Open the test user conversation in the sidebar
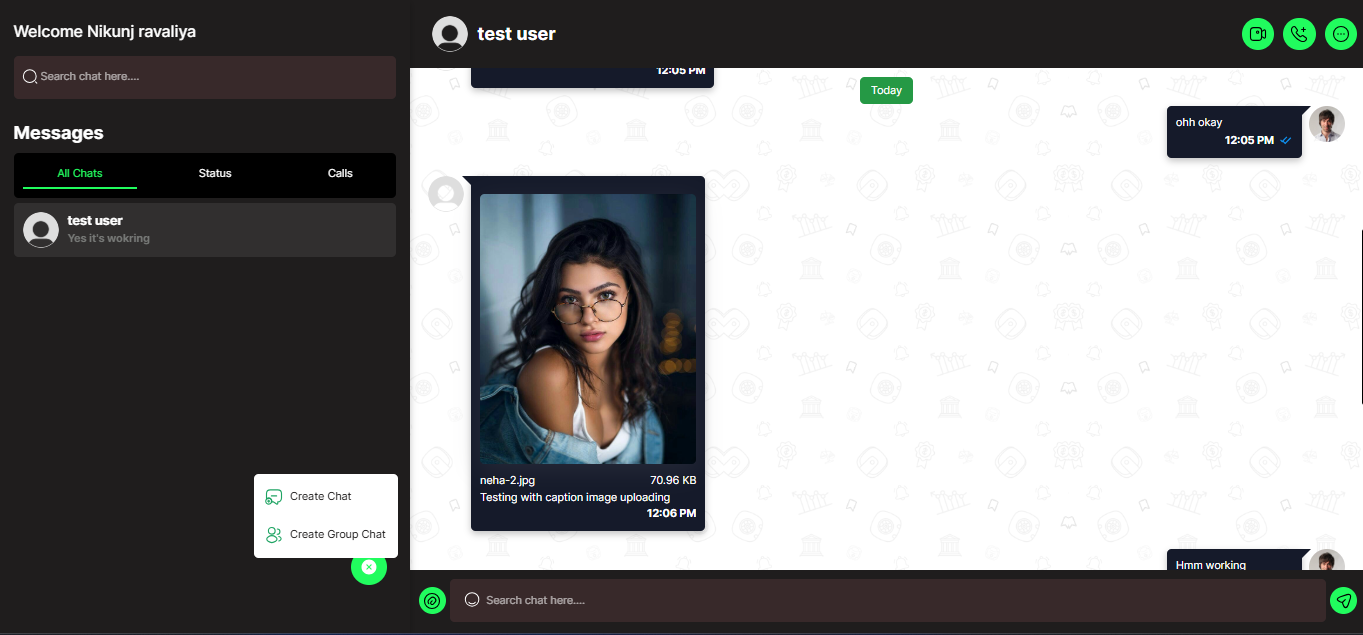 click(x=204, y=230)
